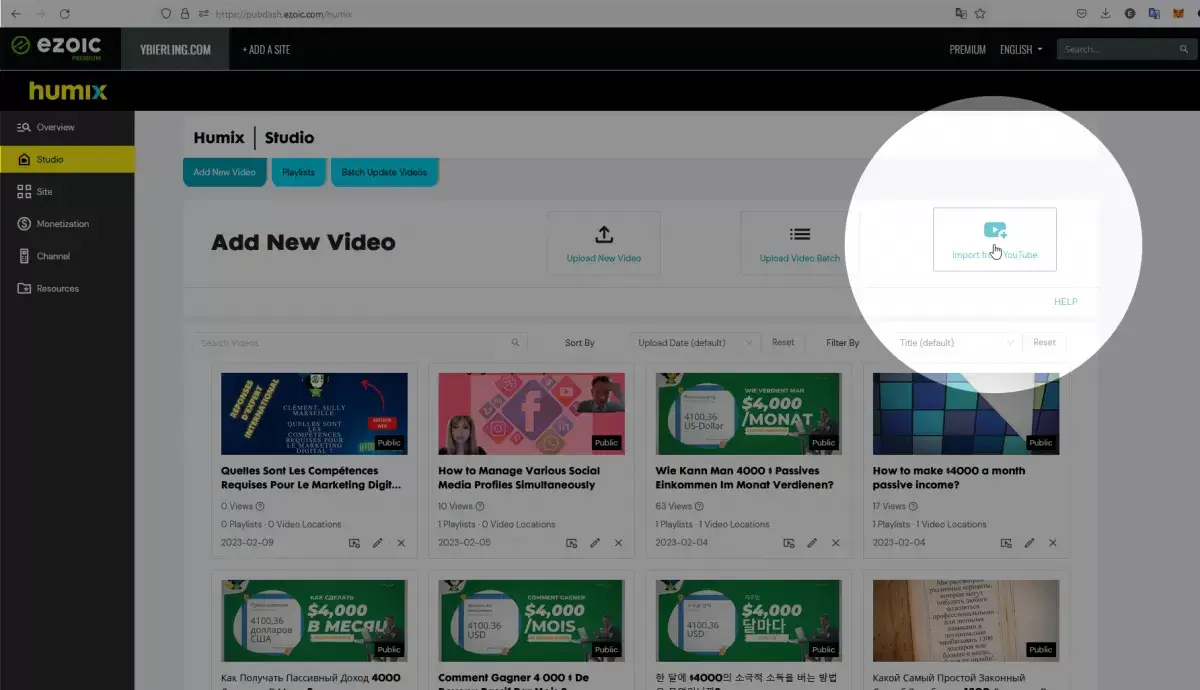Open the Filter By Title dropdown

[x=955, y=343]
